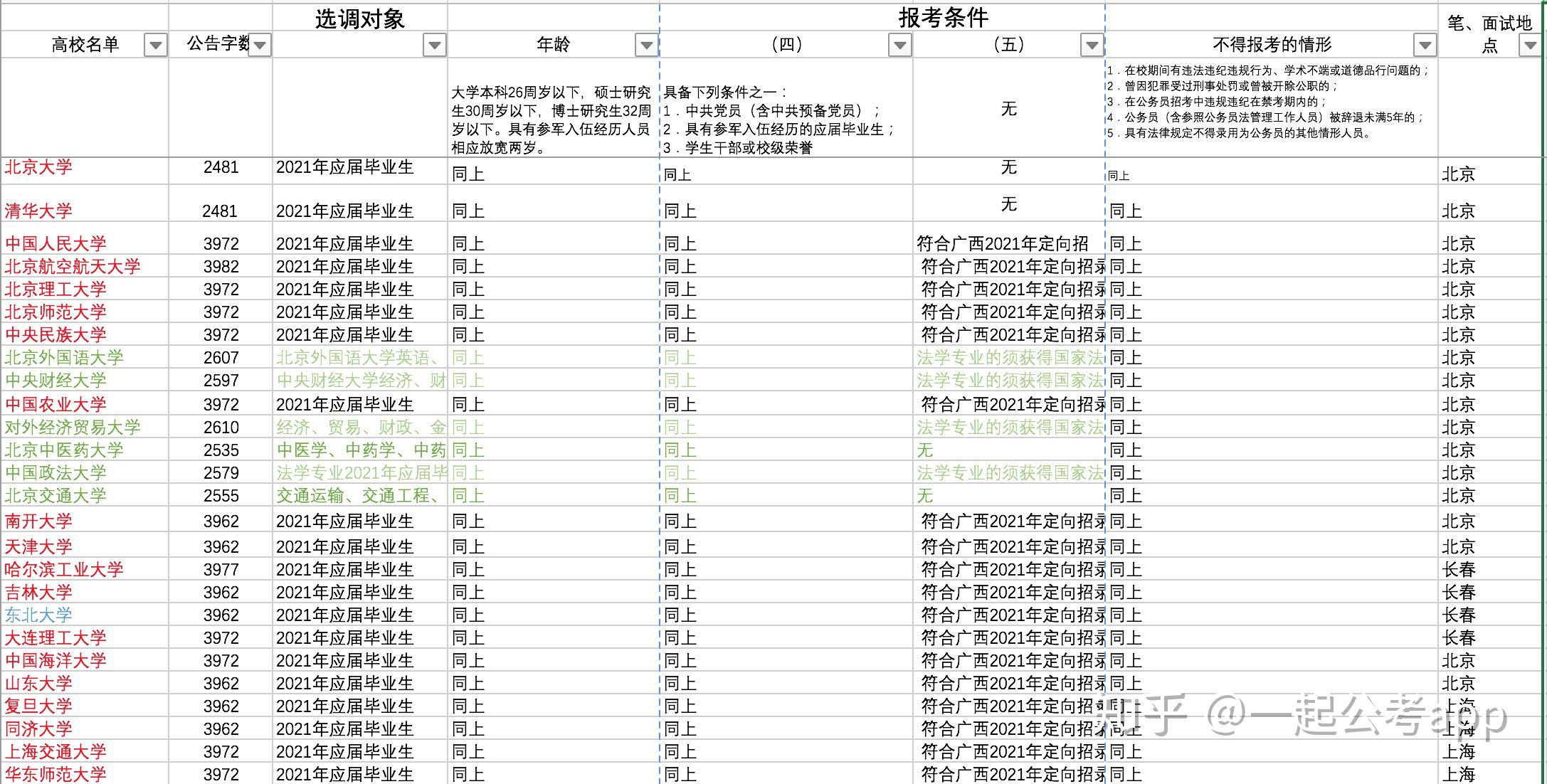Viewport: 1547px width, 784px height.
Task: Open the （四） column filter dropdown
Action: click(x=900, y=46)
